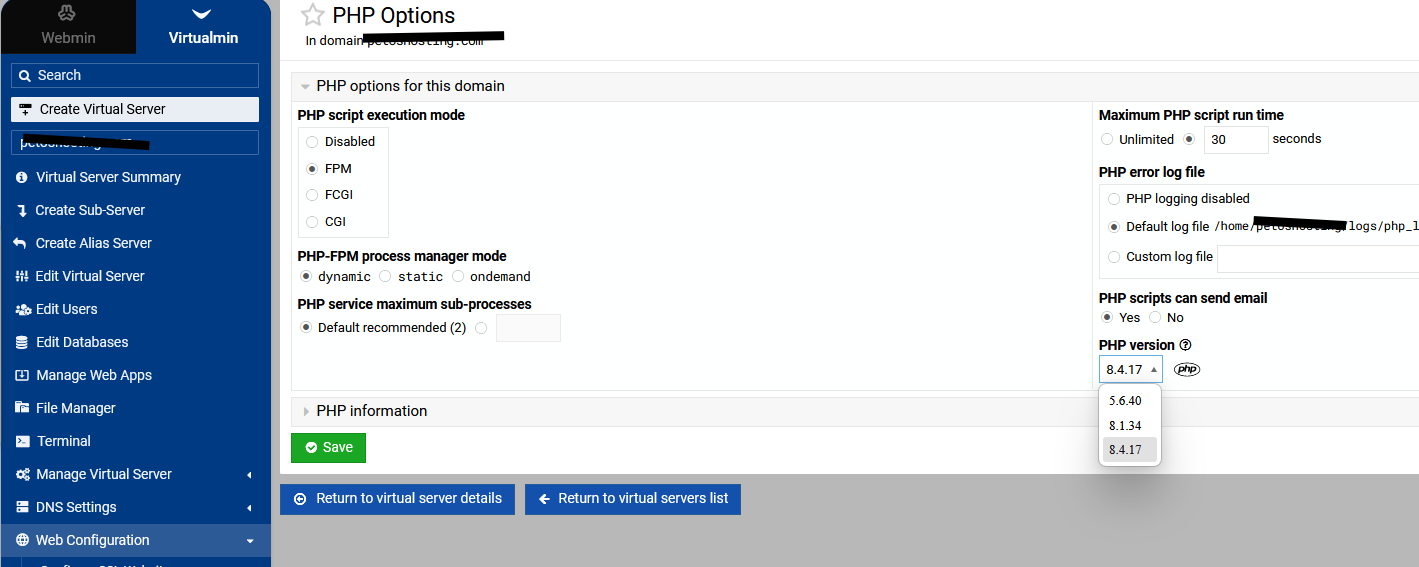Choose the ondemand process manager mode

[459, 276]
